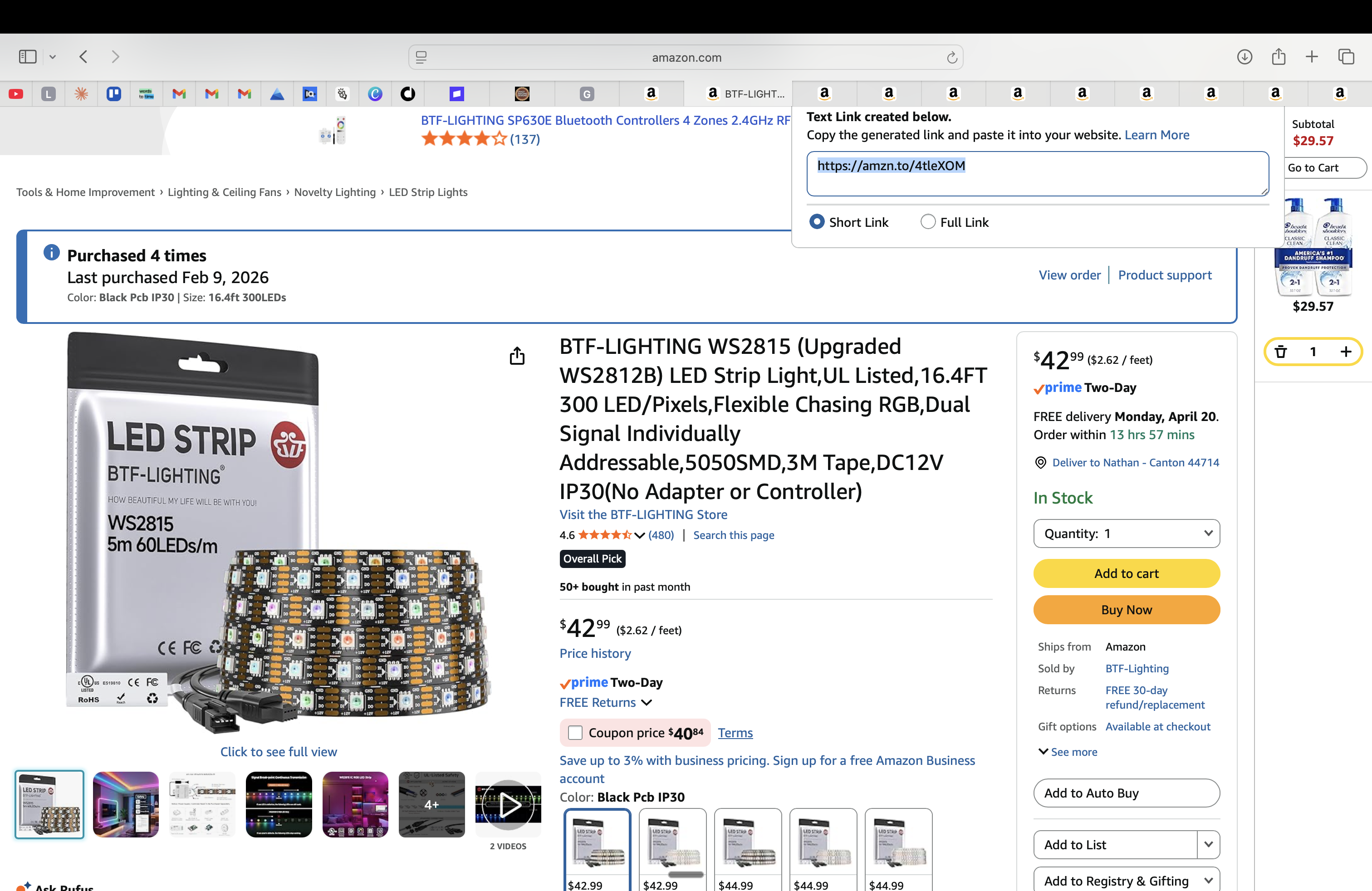Remove the shampoo item with trash icon
The image size is (1372, 891).
[1280, 352]
